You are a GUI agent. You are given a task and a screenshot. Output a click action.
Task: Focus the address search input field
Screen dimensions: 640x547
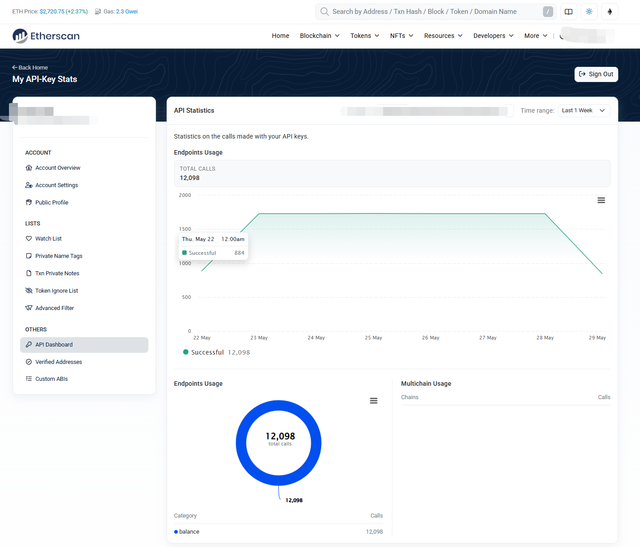(435, 11)
